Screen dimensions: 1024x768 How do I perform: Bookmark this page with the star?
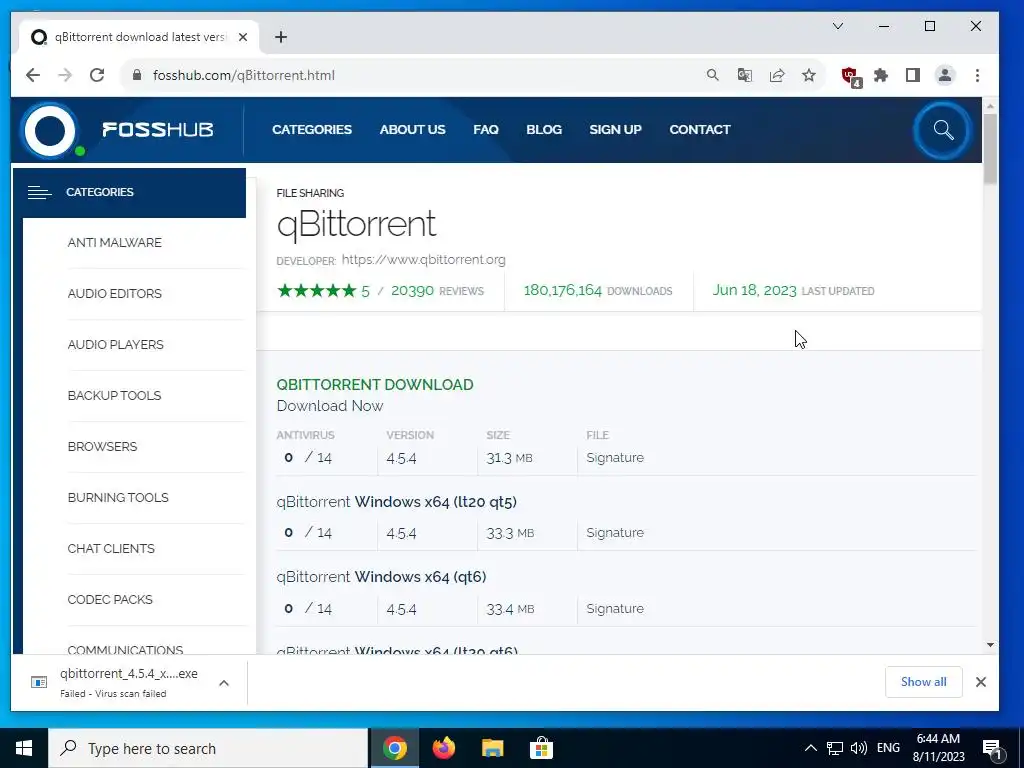pos(808,75)
